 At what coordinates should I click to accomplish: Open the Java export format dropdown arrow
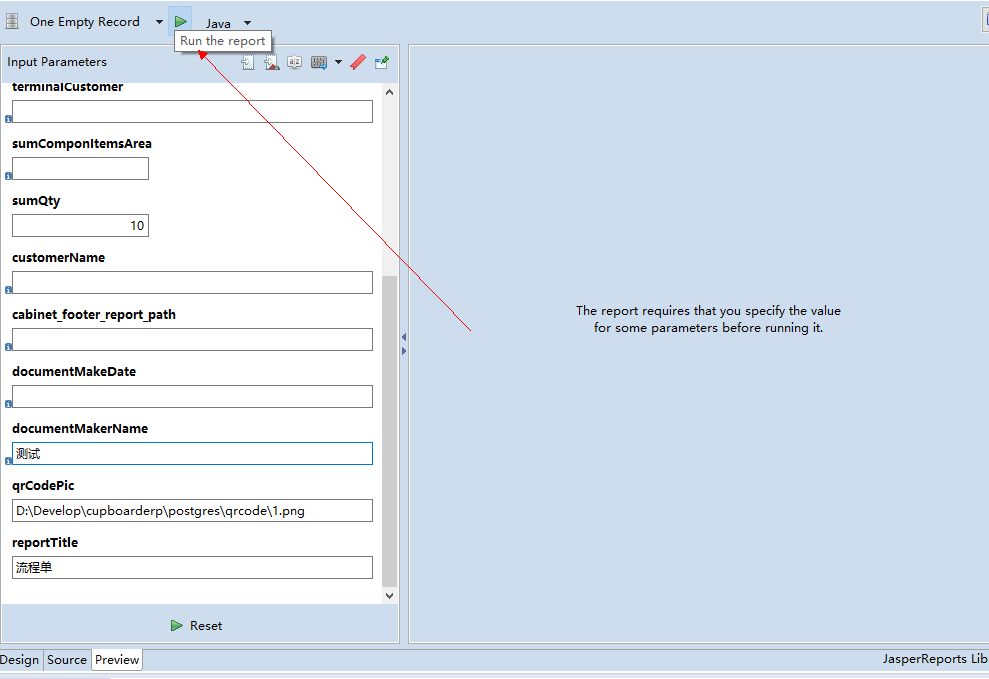[x=247, y=23]
